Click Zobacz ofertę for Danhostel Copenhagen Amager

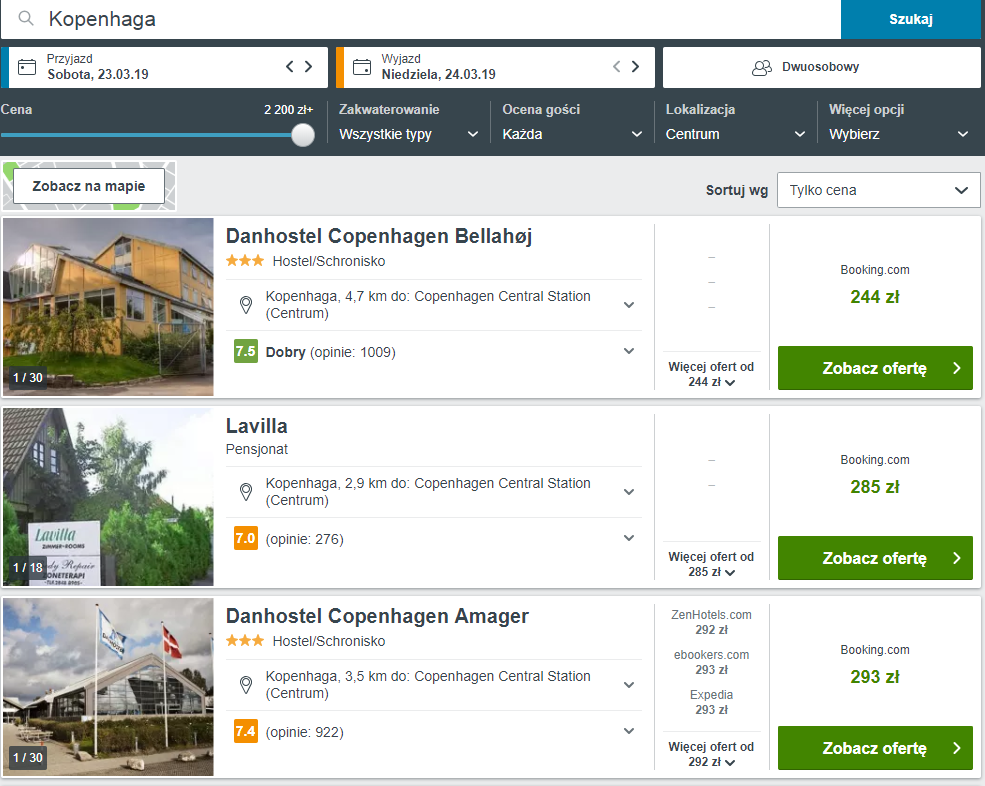(875, 748)
